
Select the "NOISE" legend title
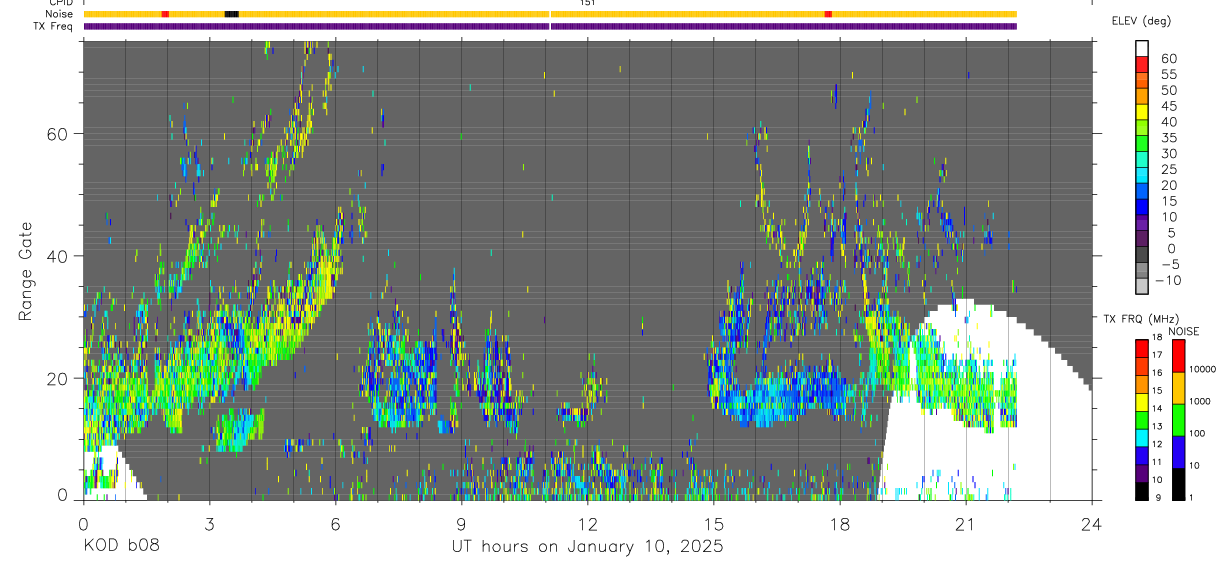[1184, 331]
